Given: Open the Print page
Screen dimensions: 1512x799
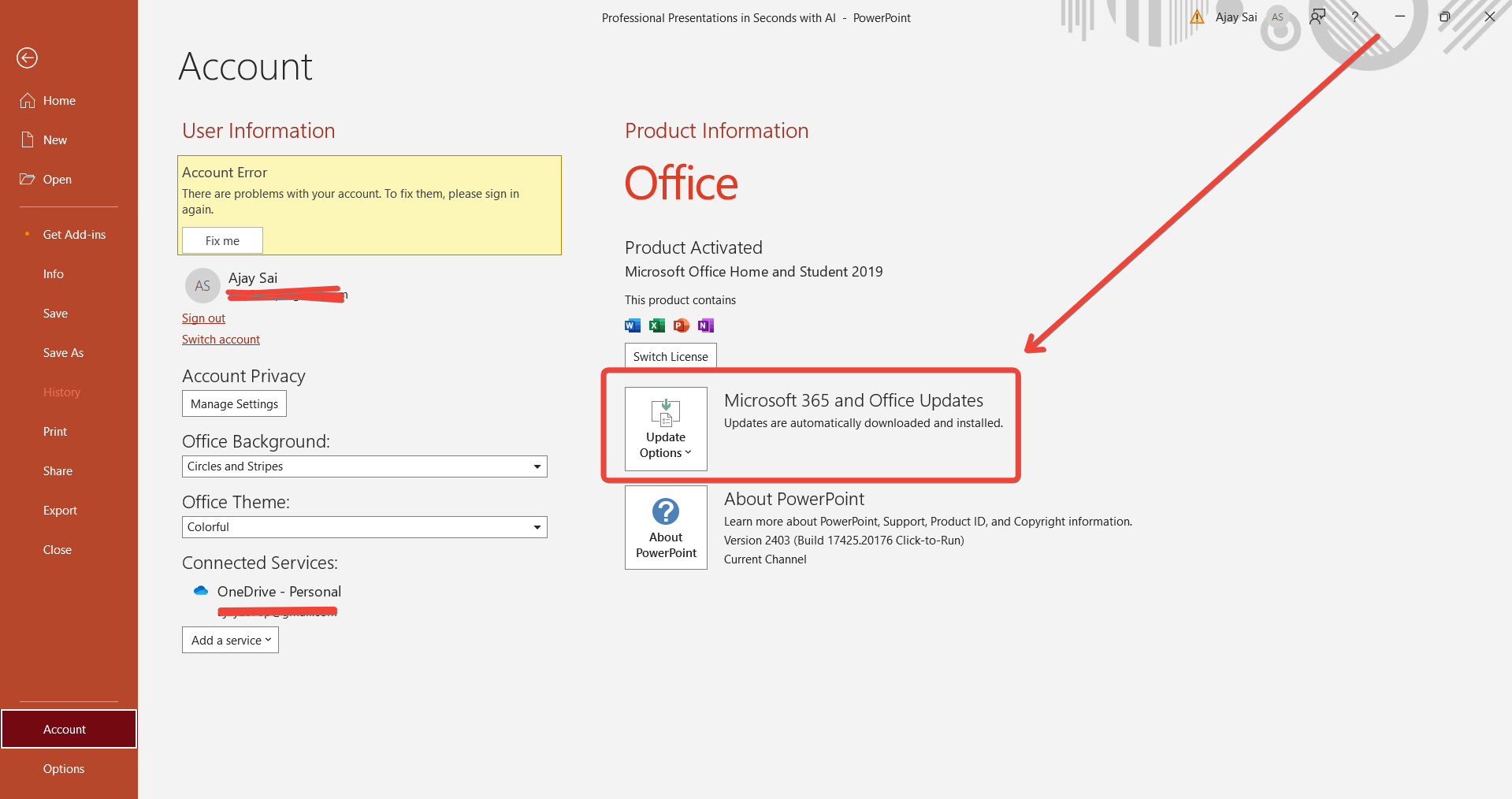Looking at the screenshot, I should [69, 431].
